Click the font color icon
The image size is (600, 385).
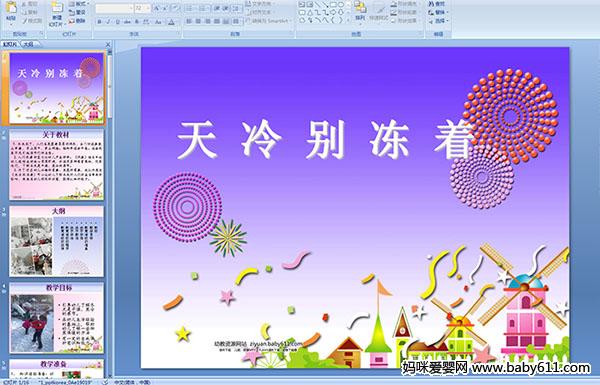pyautogui.click(x=172, y=21)
